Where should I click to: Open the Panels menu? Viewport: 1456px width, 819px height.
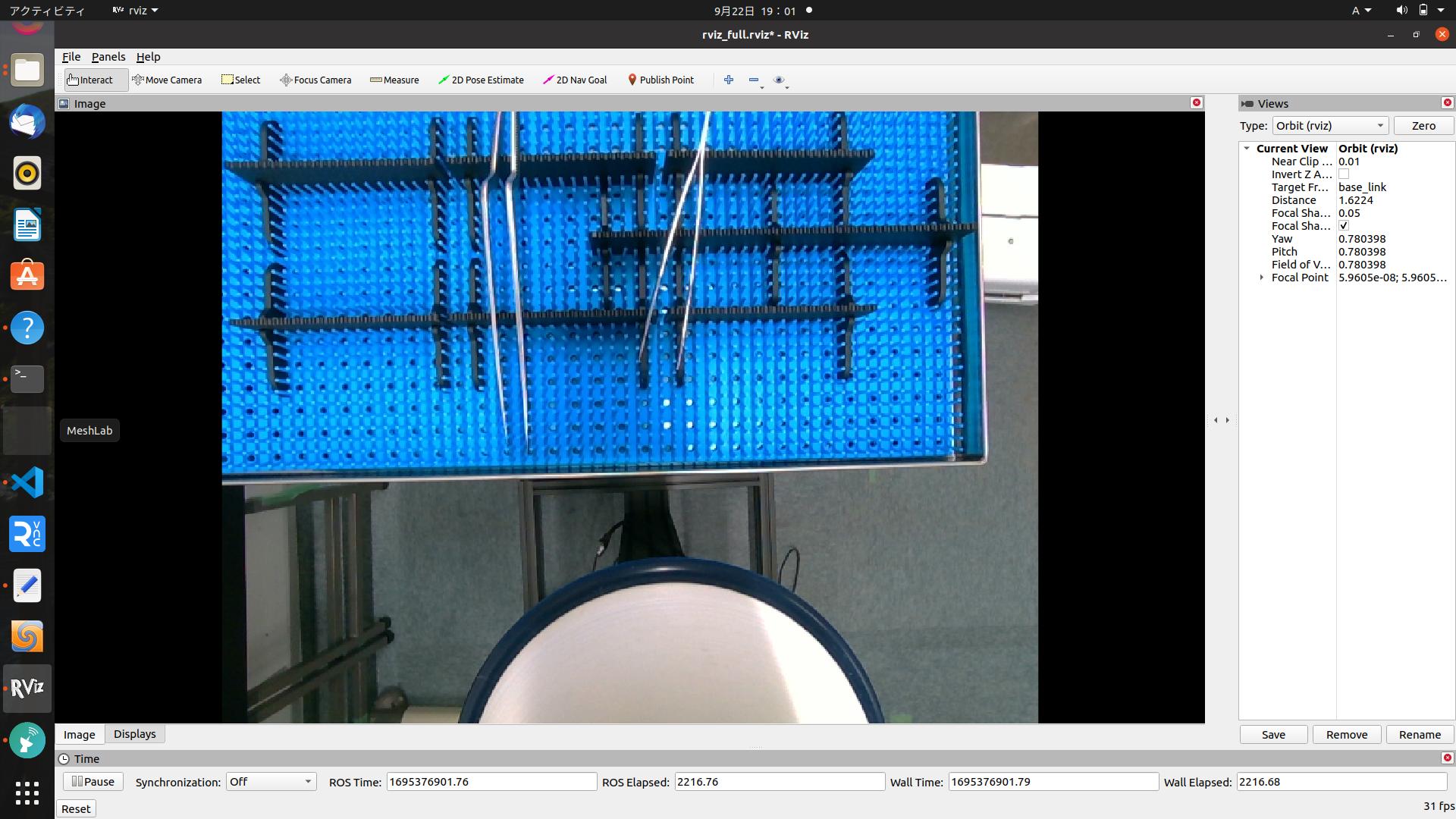(108, 57)
